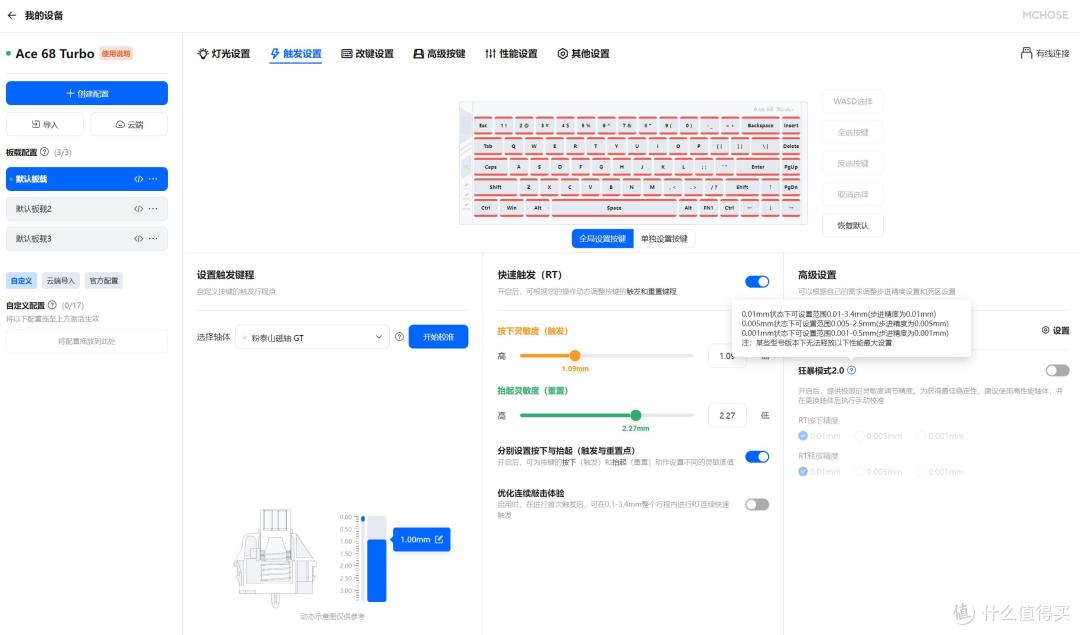The width and height of the screenshot is (1080, 635).
Task: Click the 创建配置 create profile button
Action: pos(87,93)
